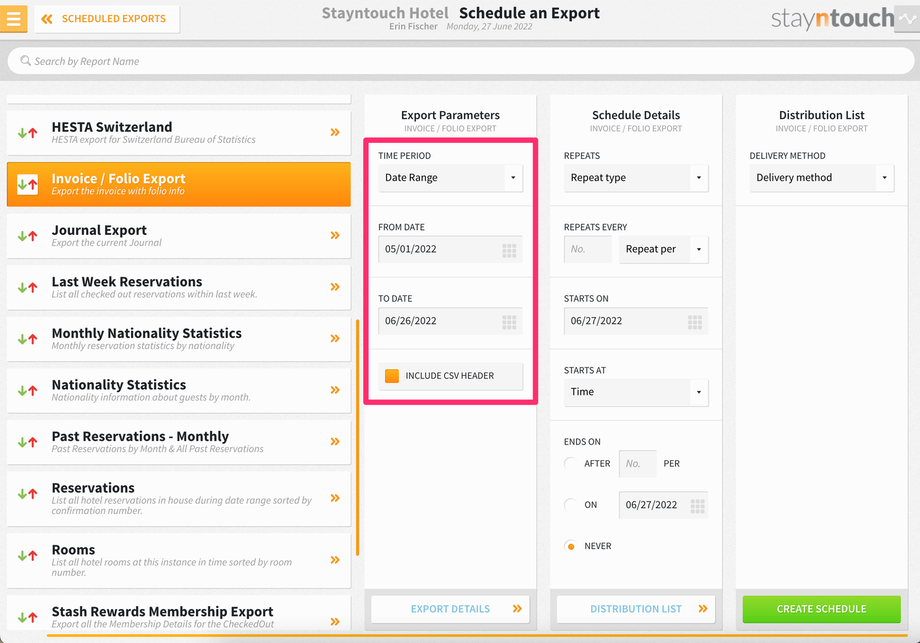Image resolution: width=920 pixels, height=643 pixels.
Task: Click Search by Report Name field
Action: click(461, 61)
